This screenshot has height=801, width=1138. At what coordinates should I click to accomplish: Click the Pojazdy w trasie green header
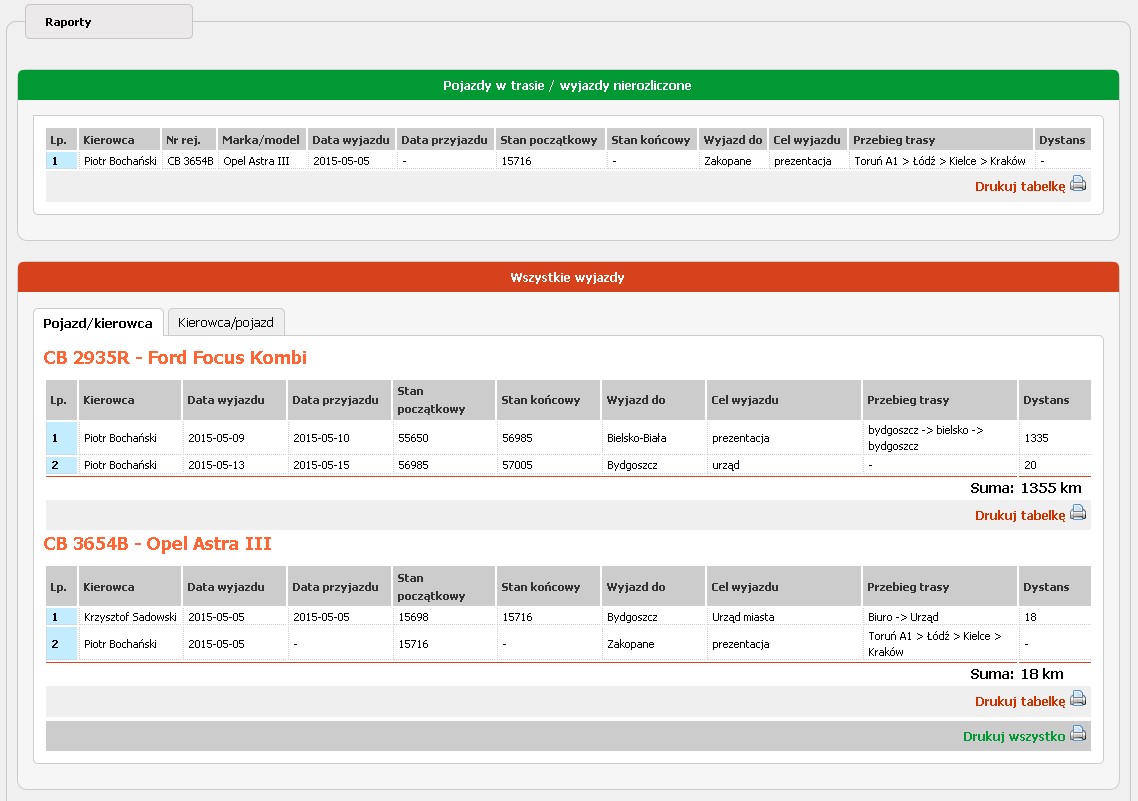[x=568, y=85]
